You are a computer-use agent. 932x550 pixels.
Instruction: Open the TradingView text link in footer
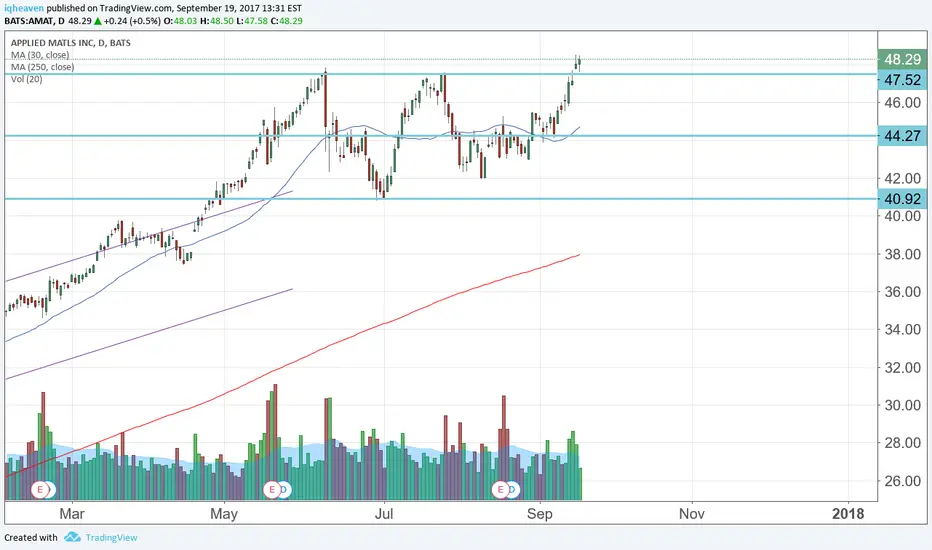[x=111, y=538]
